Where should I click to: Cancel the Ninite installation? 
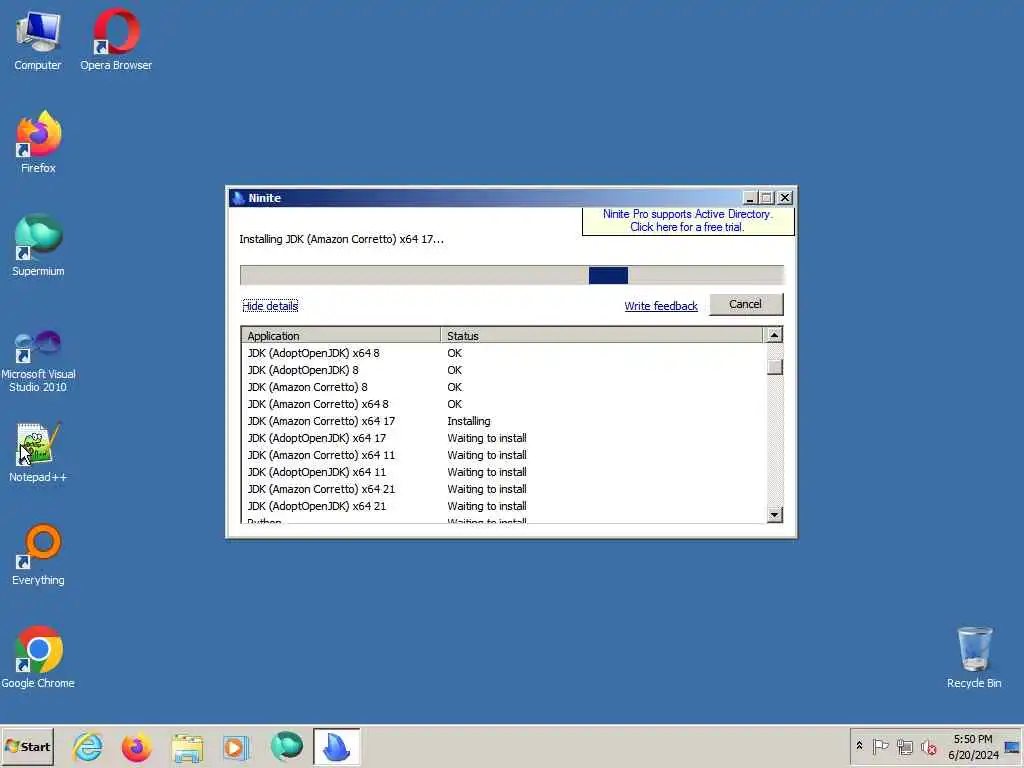[x=746, y=304]
